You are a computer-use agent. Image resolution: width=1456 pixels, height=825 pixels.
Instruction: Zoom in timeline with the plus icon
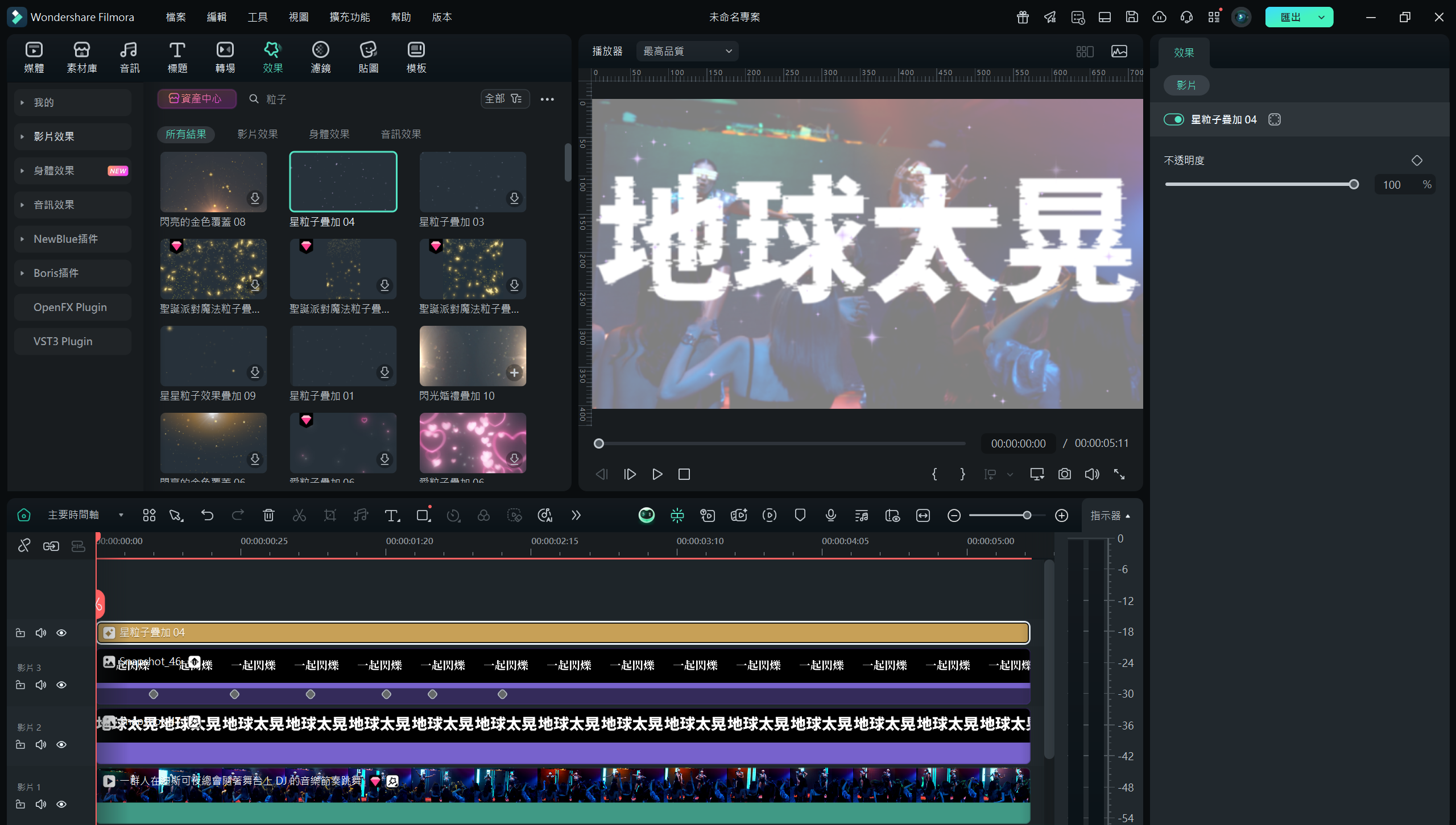1061,515
